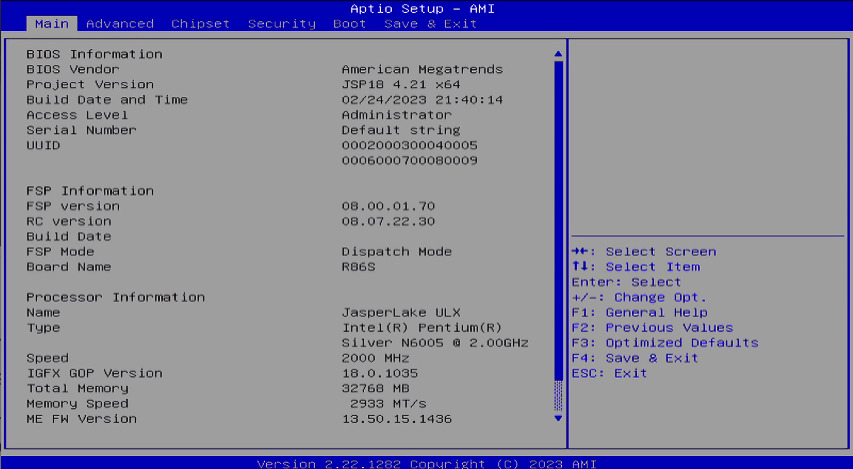Click value JSP18 4.21 x64

point(401,84)
